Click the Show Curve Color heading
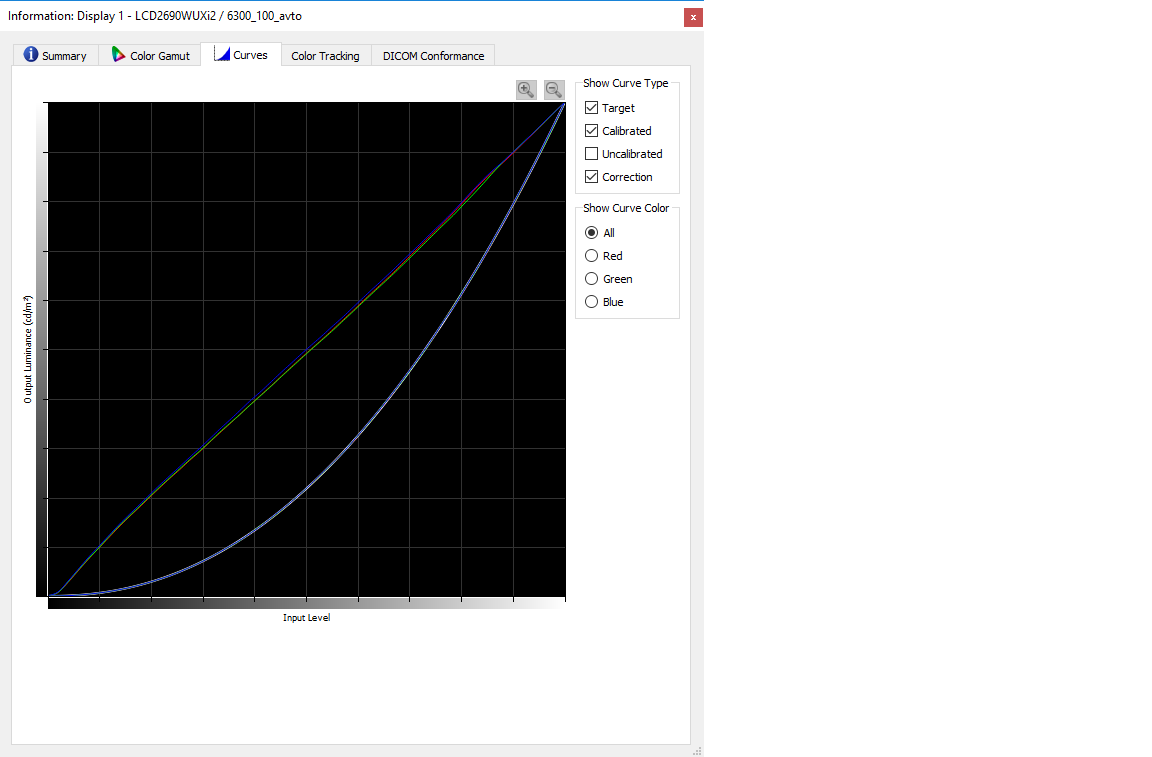1152x757 pixels. (626, 208)
